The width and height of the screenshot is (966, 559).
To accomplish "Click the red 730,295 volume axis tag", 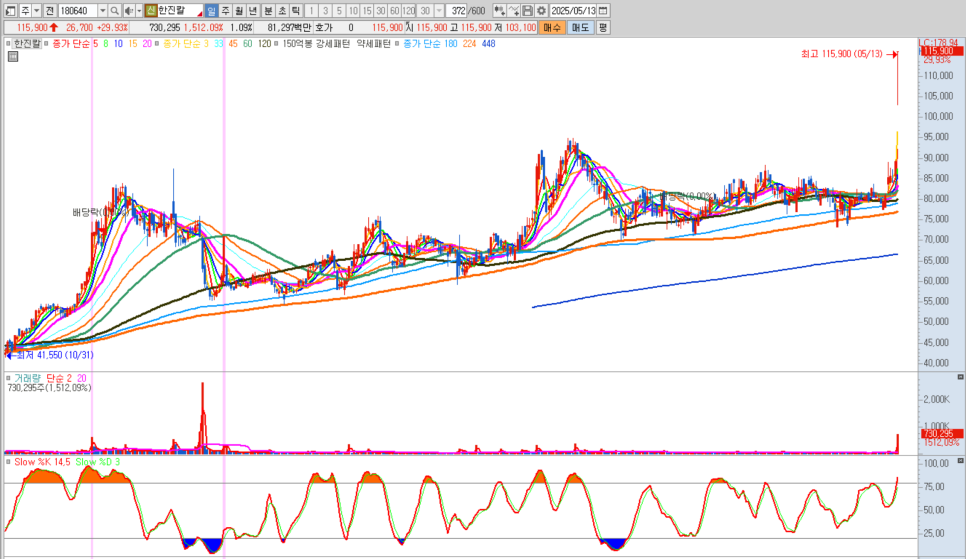I will pos(941,434).
